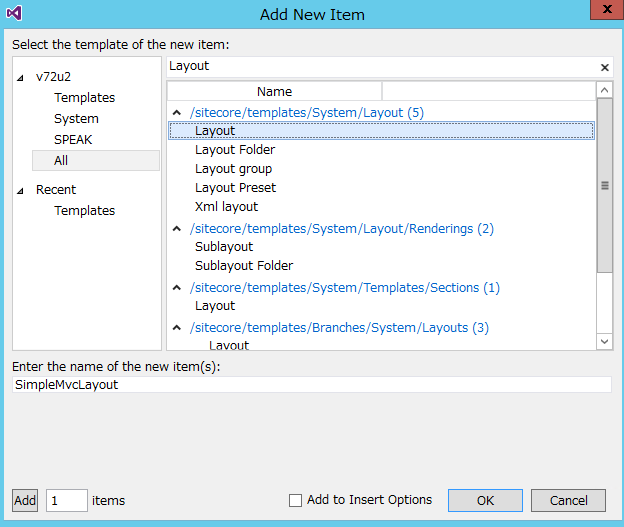Close the Add New Item dialog

coord(606,9)
